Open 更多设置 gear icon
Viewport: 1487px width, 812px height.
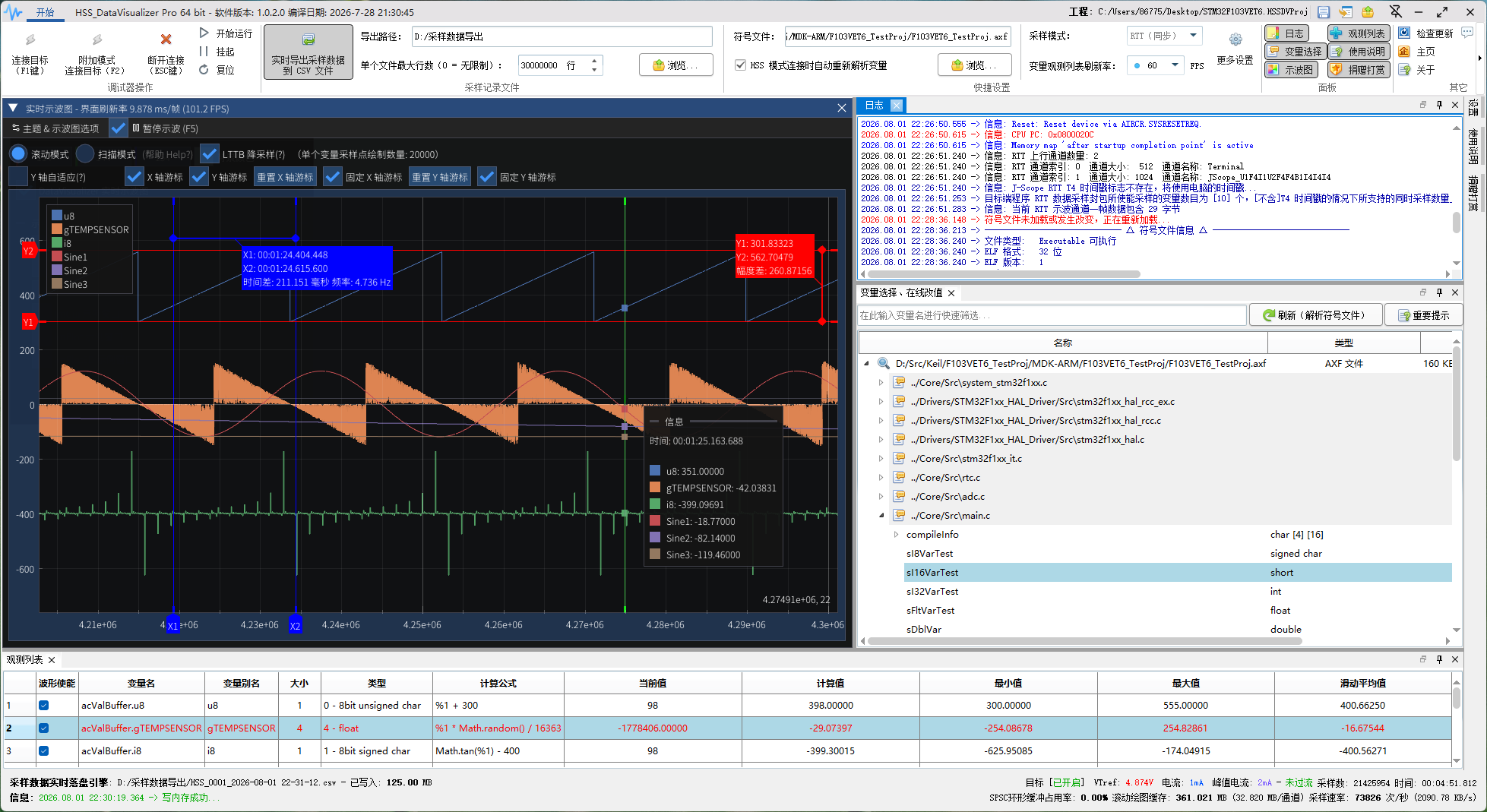[1235, 39]
